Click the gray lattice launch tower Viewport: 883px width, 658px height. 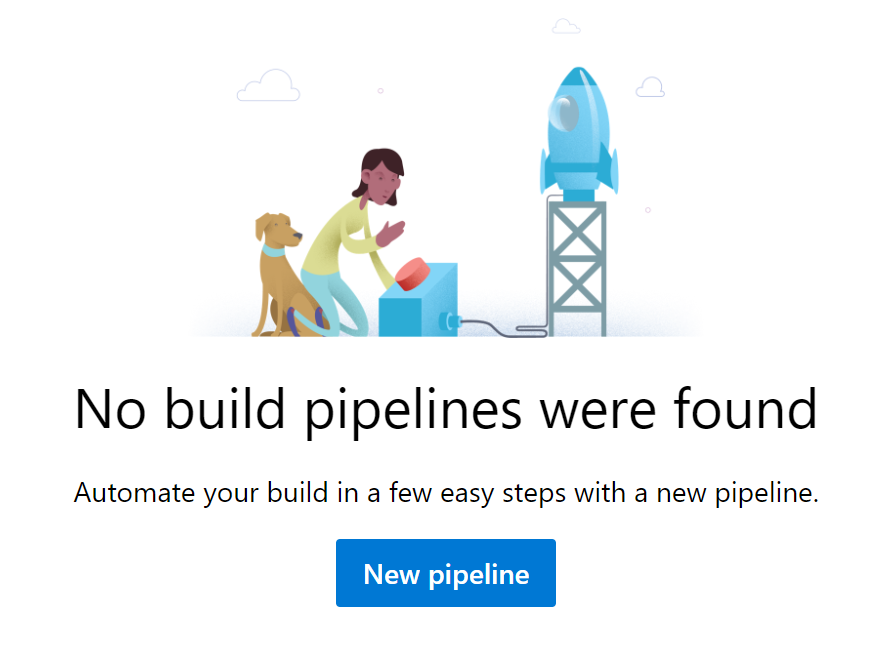tap(577, 268)
